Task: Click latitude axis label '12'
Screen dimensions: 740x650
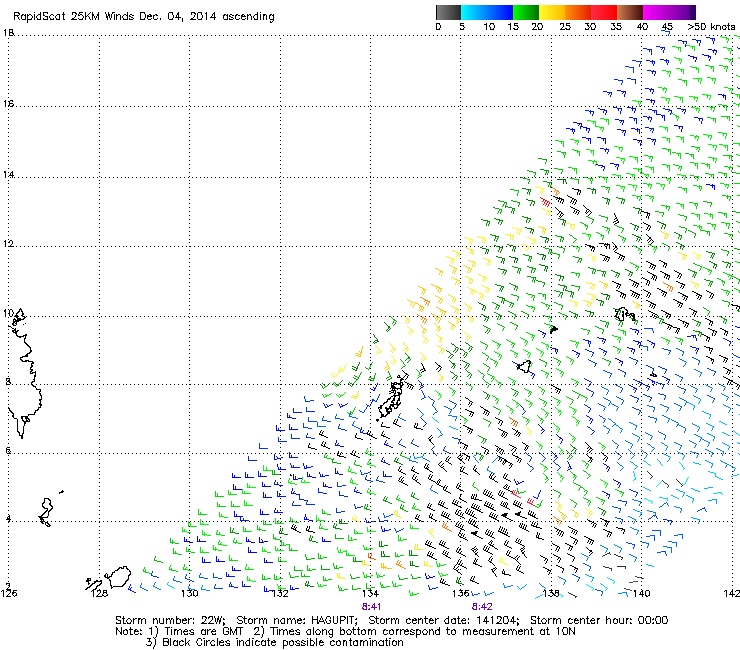Action: pos(9,244)
